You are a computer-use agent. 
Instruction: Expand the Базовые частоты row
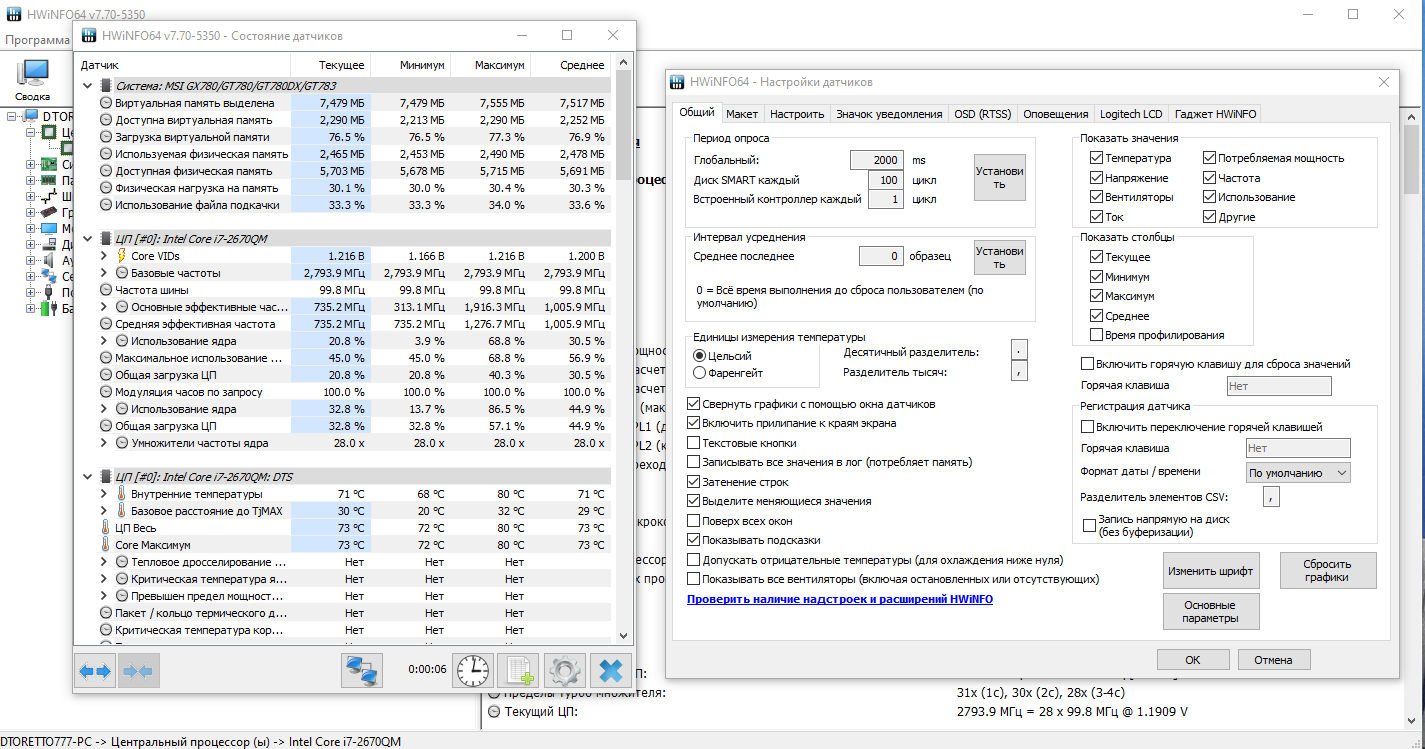pyautogui.click(x=104, y=273)
